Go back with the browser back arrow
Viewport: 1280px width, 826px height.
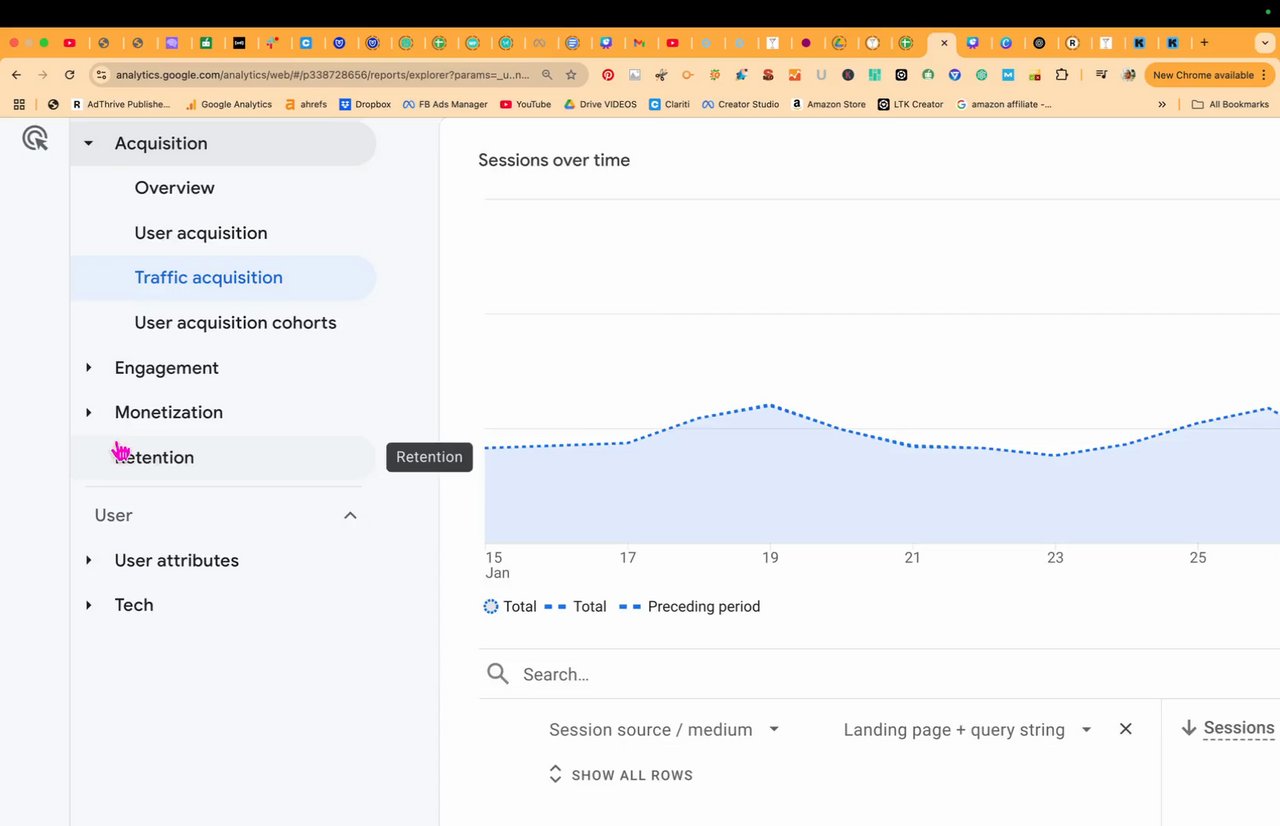click(16, 75)
